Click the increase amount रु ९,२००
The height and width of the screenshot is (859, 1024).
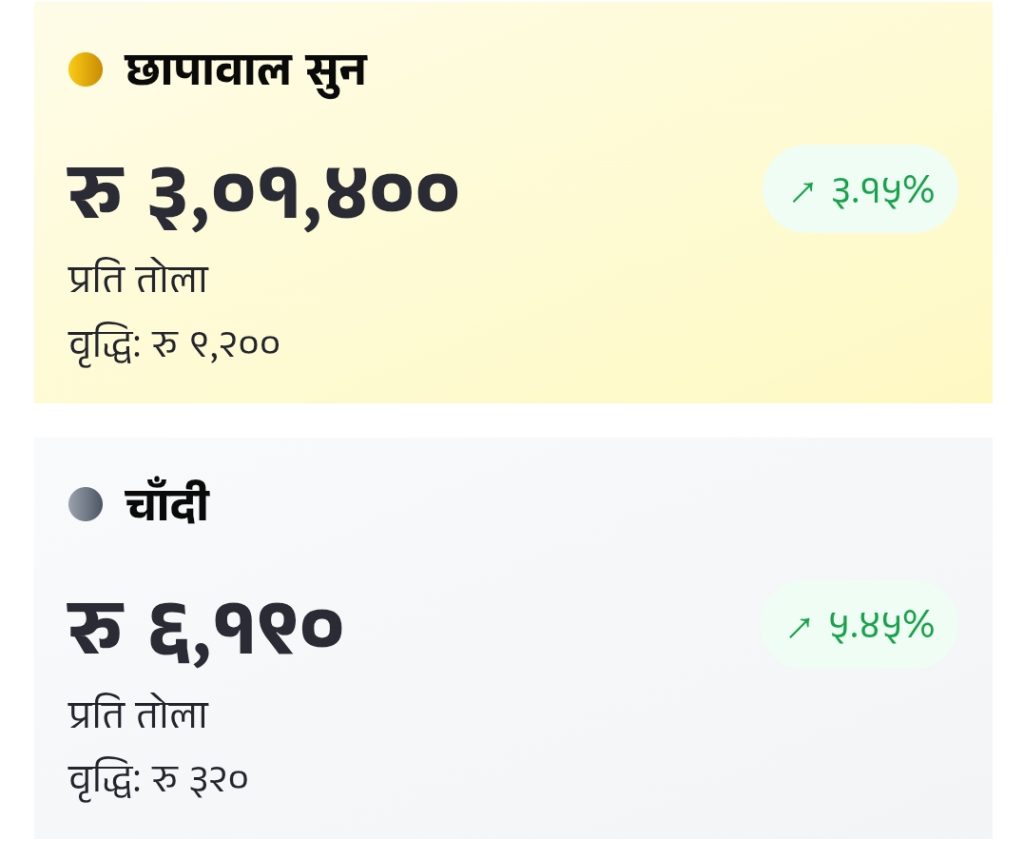(x=215, y=345)
